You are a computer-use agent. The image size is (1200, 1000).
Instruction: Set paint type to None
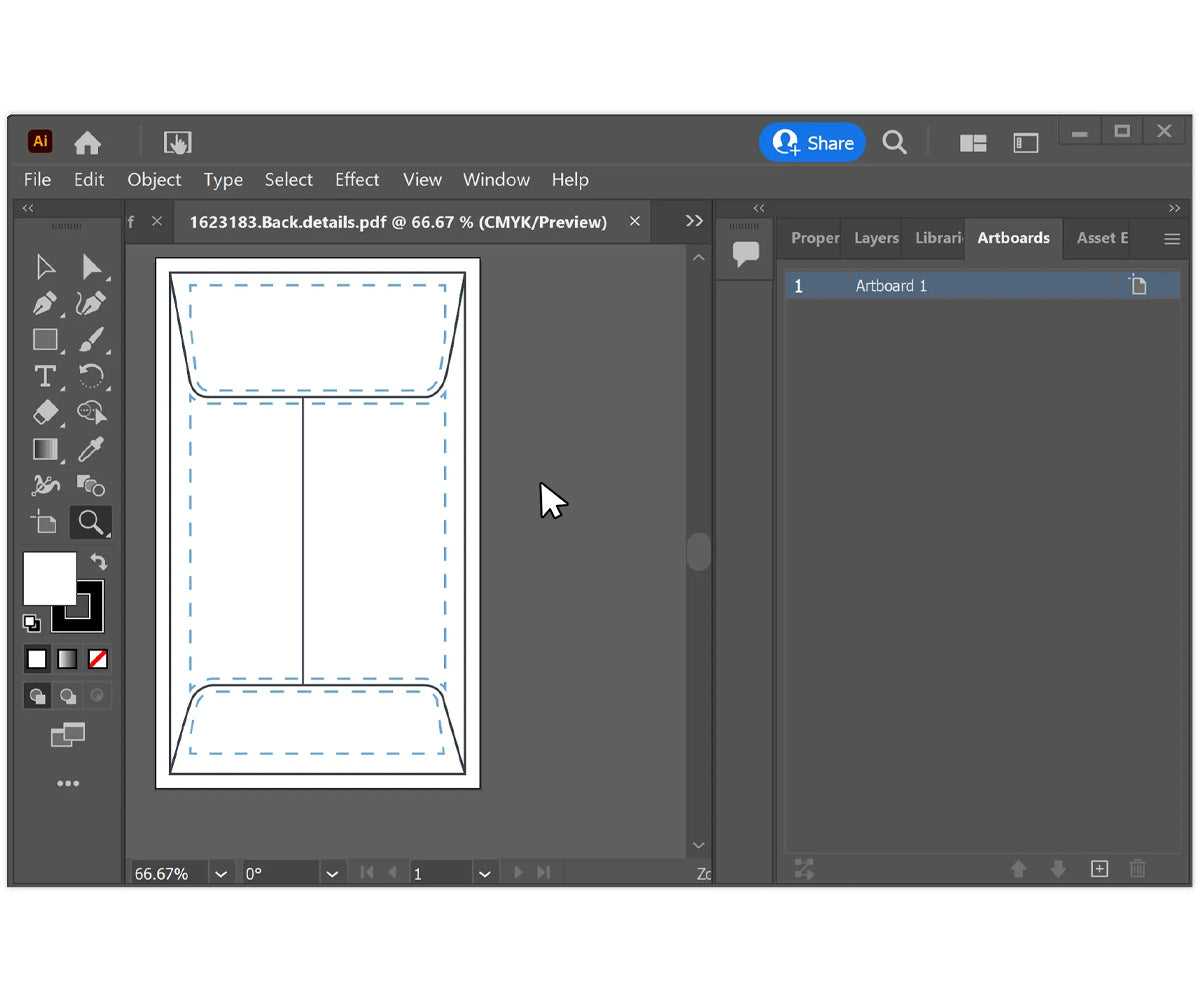click(98, 659)
